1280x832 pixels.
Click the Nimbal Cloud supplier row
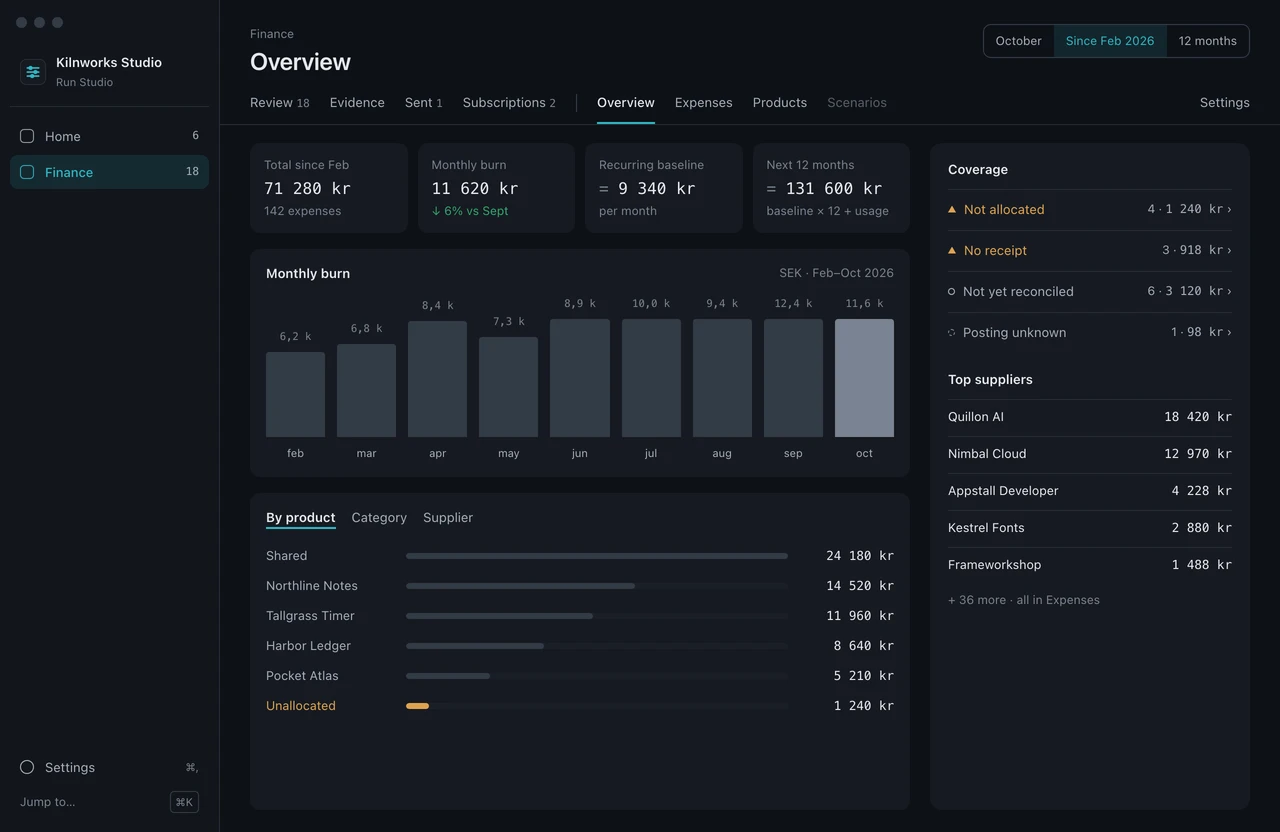[x=1090, y=454]
